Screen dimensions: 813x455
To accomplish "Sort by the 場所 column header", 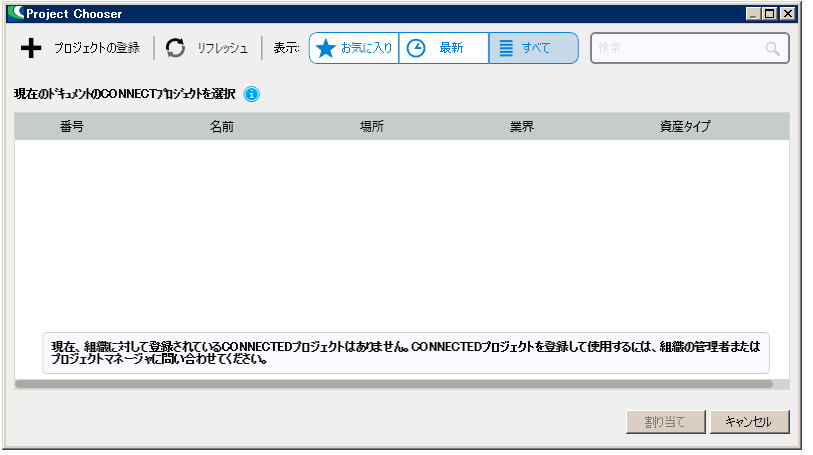I will 372,126.
